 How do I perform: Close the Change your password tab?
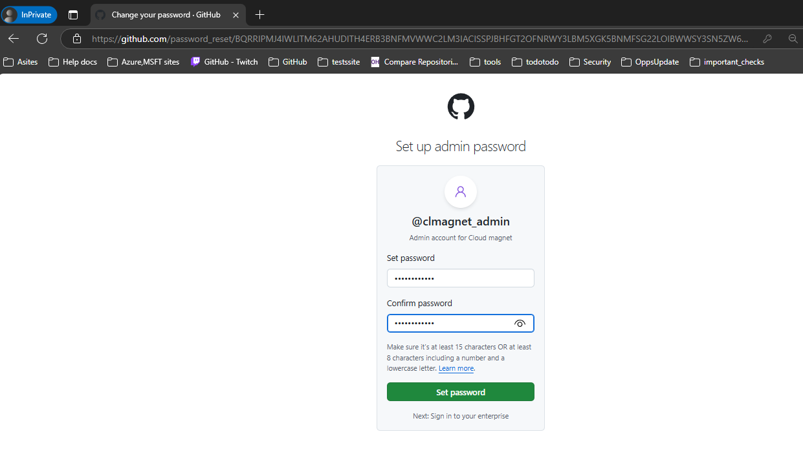click(236, 15)
